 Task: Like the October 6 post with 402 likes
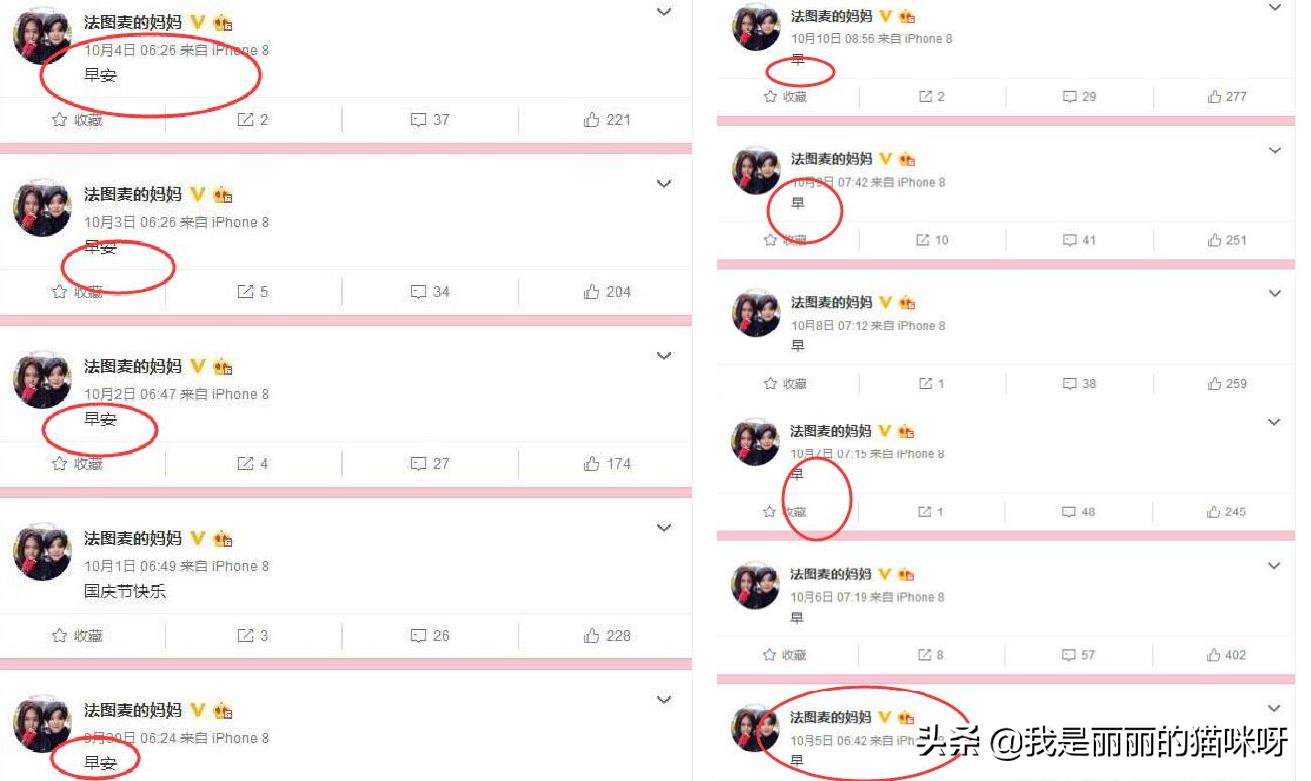(x=1227, y=655)
